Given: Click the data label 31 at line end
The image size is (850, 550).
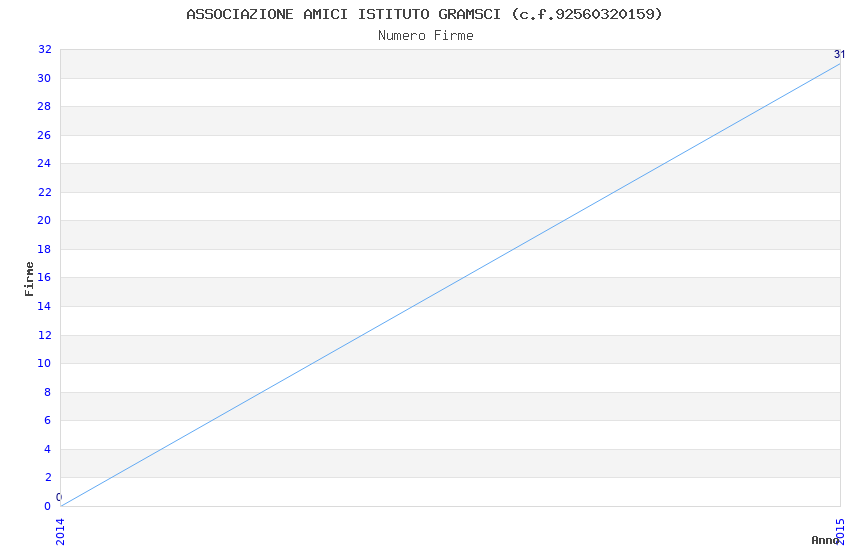Looking at the screenshot, I should 839,54.
